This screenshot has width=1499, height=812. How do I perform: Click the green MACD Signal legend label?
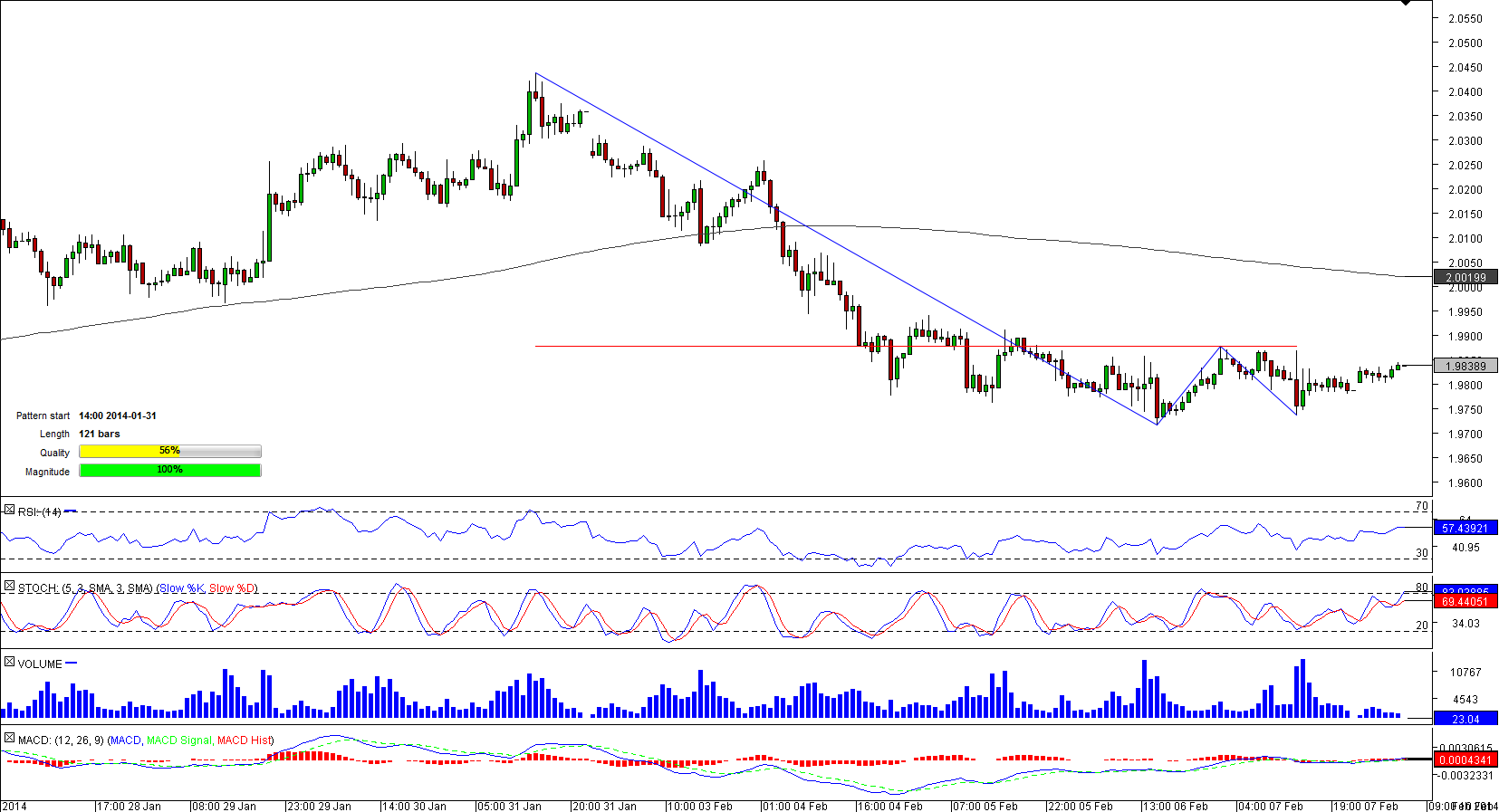pos(178,740)
